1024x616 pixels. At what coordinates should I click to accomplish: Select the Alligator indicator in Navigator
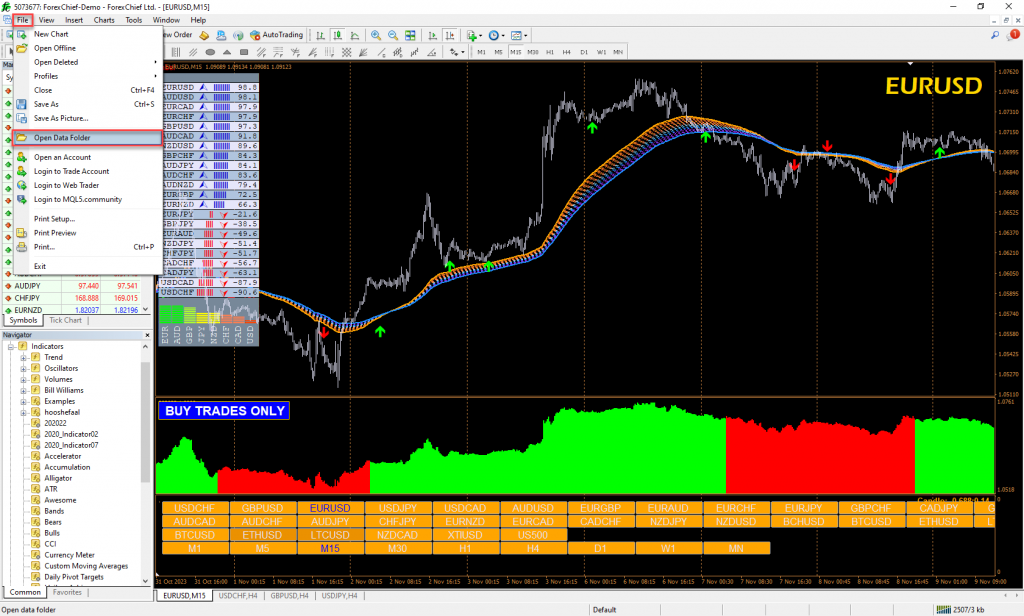pos(58,478)
